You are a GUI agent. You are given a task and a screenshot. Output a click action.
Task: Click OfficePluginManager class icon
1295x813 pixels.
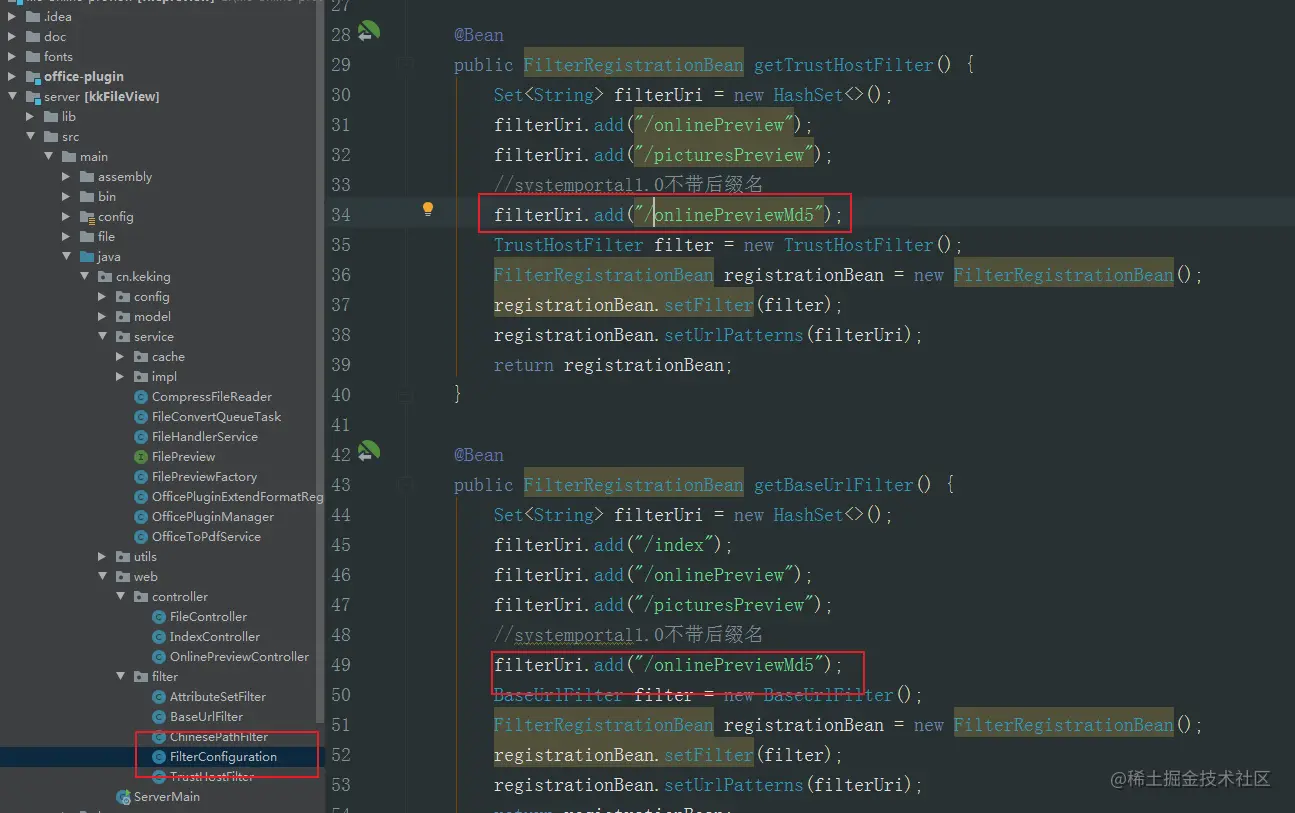tap(141, 517)
